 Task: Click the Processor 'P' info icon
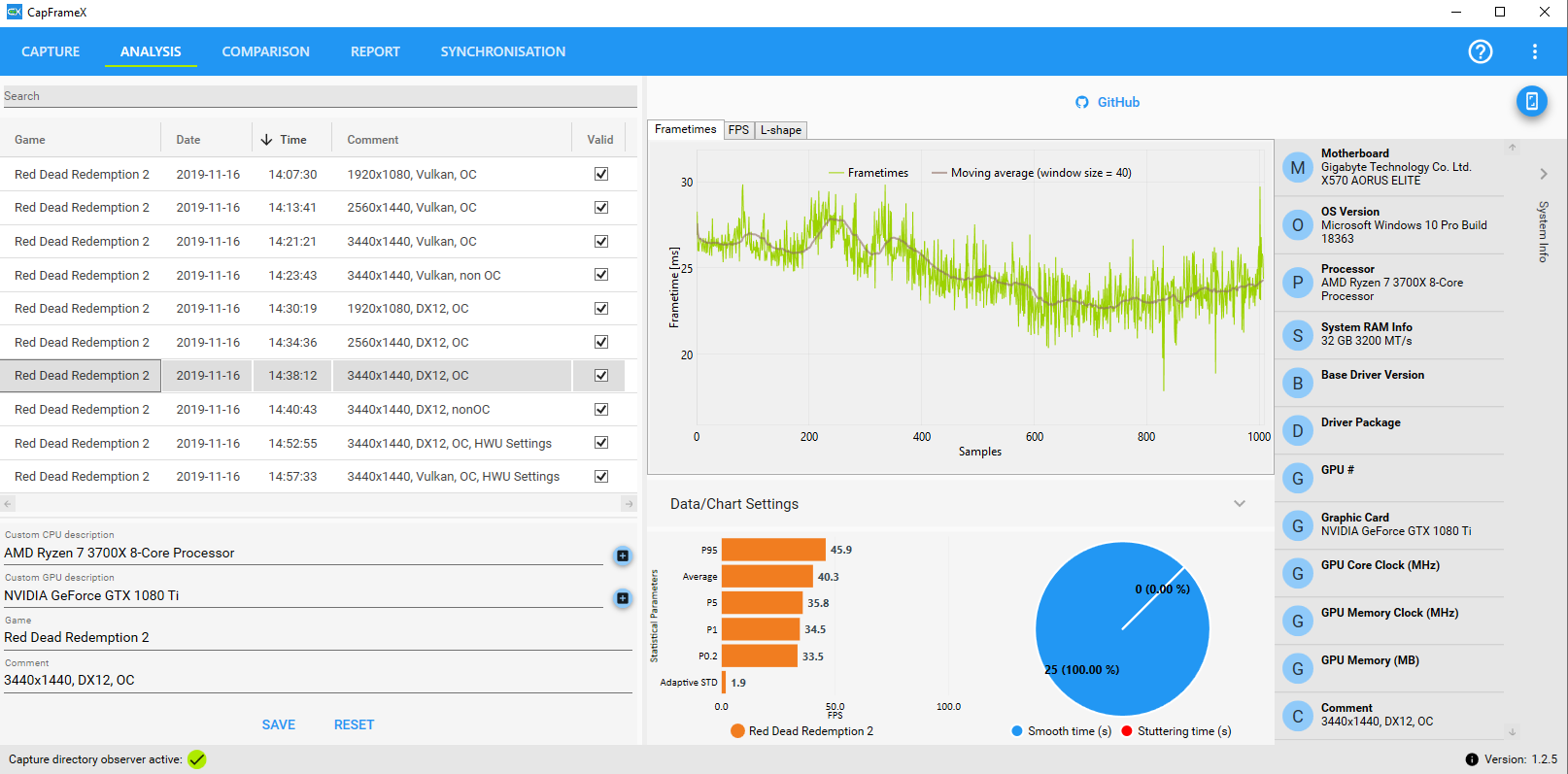pyautogui.click(x=1297, y=283)
